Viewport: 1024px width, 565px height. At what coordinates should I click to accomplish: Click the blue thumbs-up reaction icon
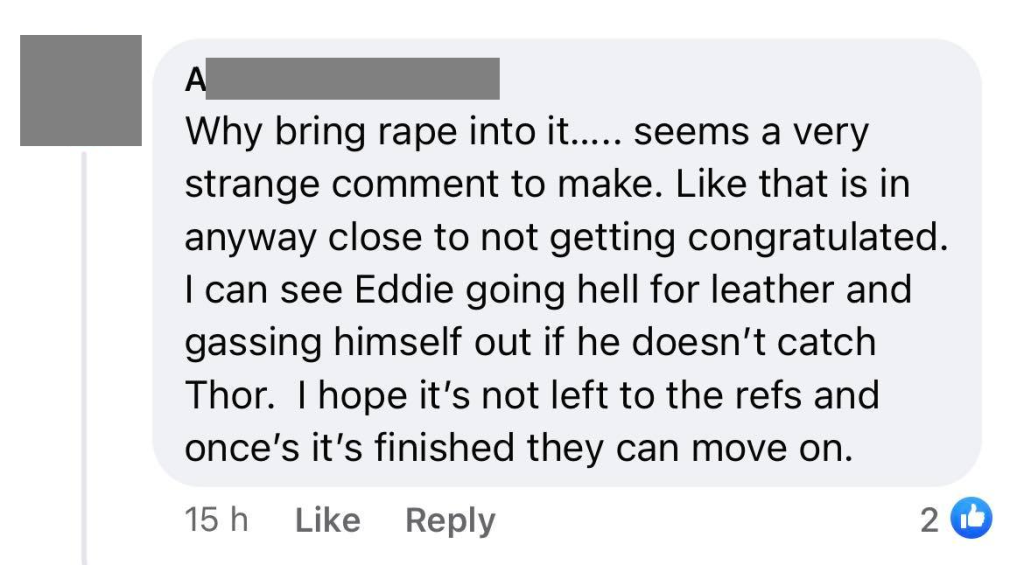coord(969,518)
